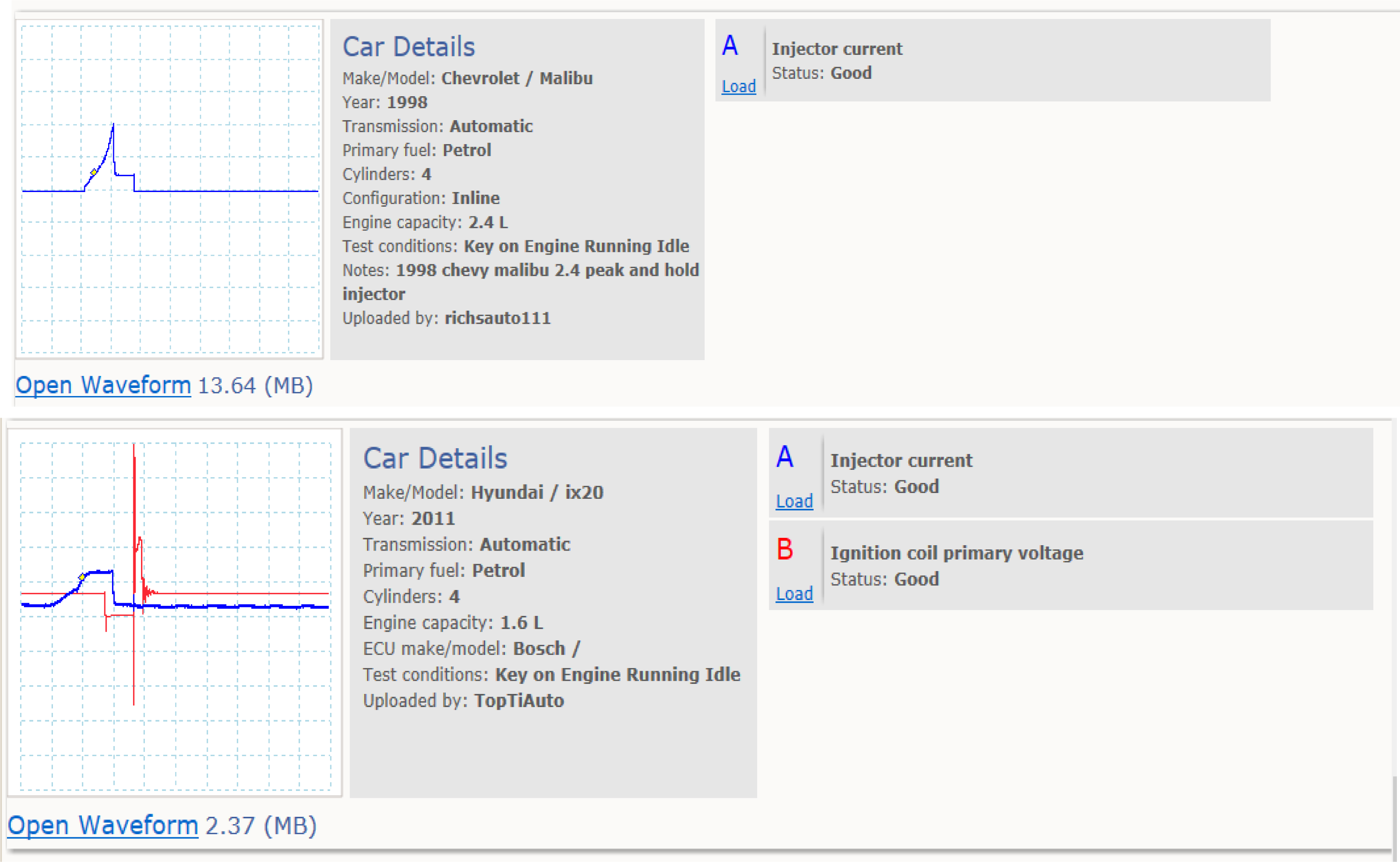
Task: Click the blue channel A letter for Hyundai
Action: click(x=784, y=457)
